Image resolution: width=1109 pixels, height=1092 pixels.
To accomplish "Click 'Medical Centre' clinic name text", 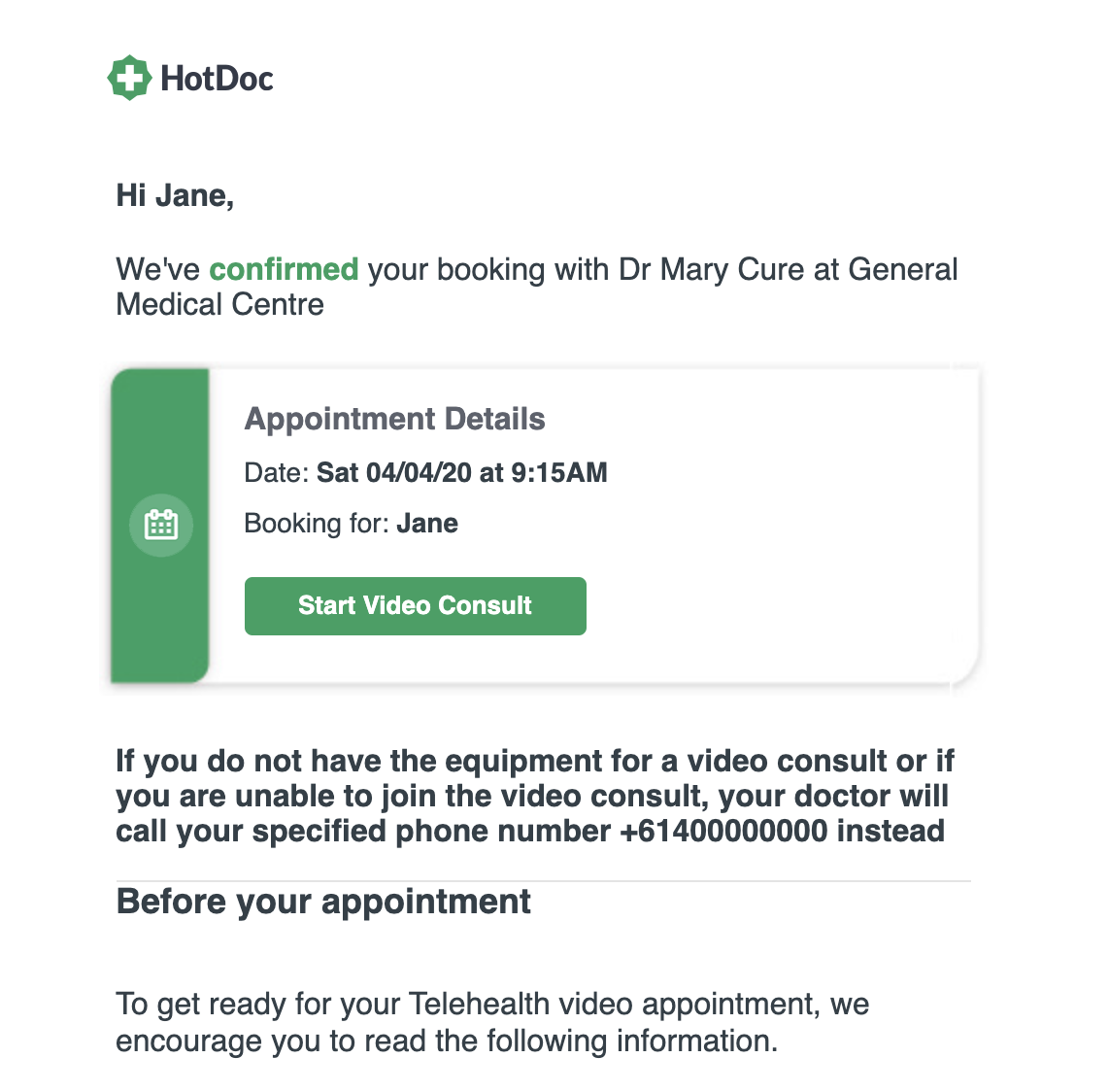I will click(219, 305).
